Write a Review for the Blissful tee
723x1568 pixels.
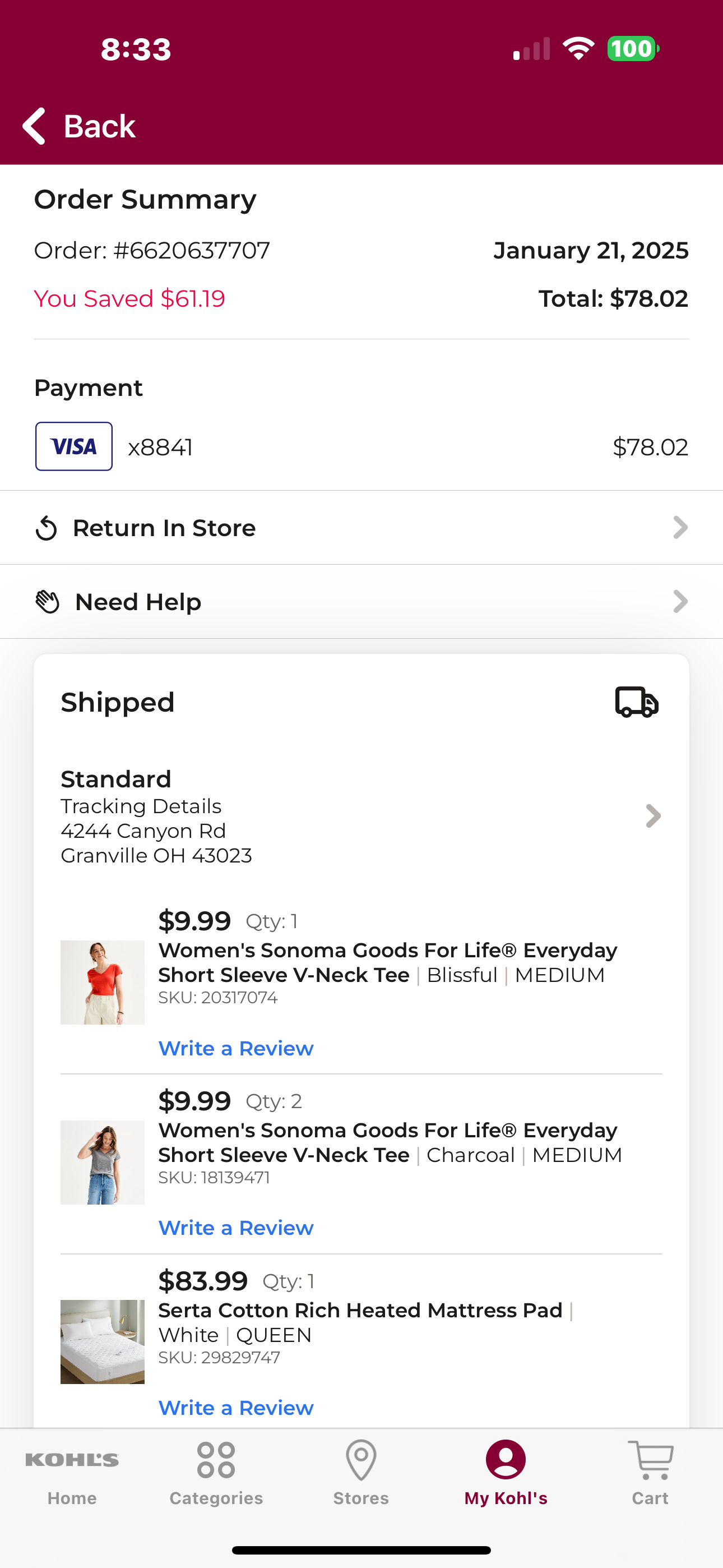tap(236, 1048)
